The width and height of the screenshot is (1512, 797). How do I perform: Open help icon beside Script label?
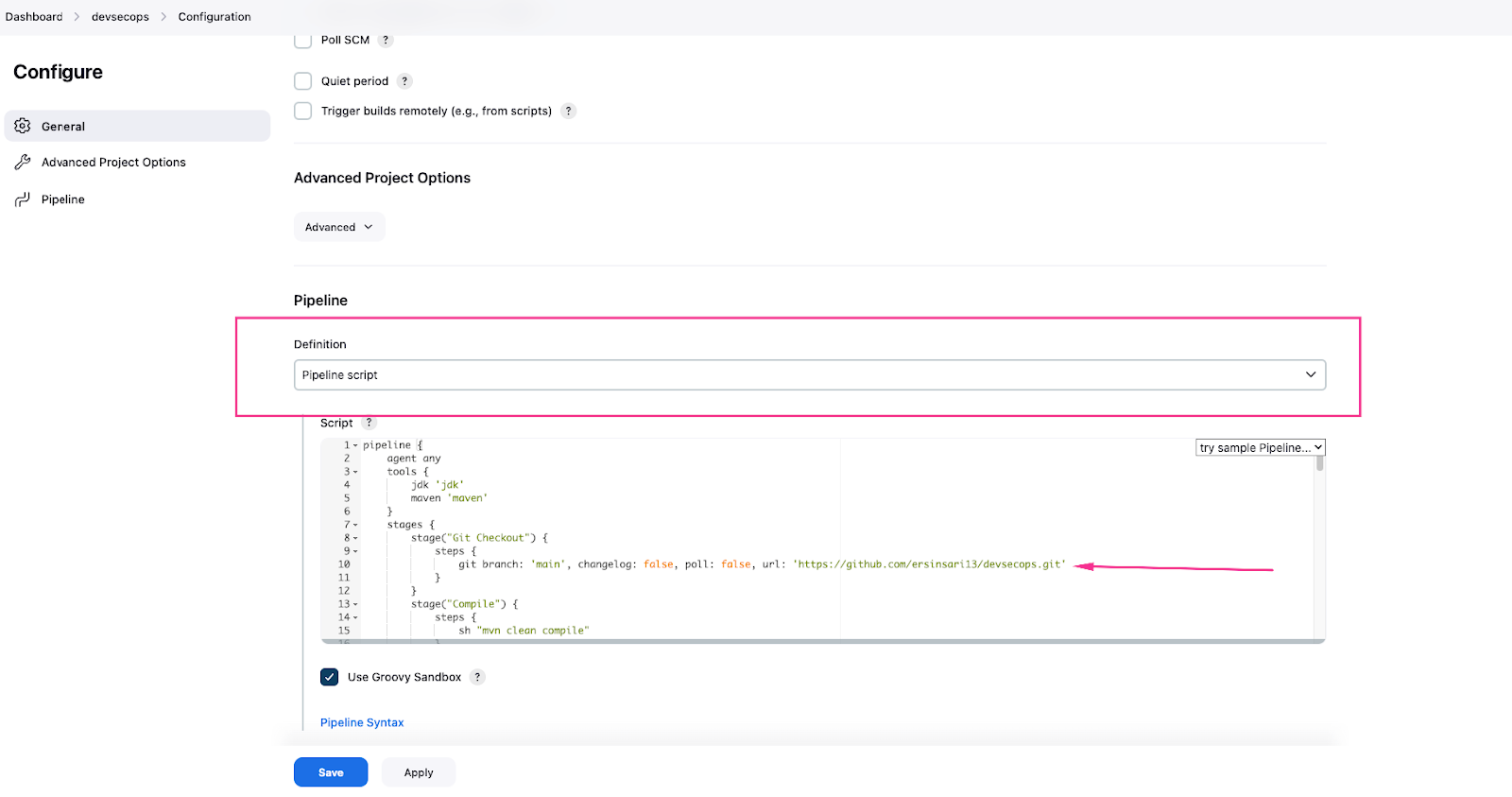(x=369, y=423)
